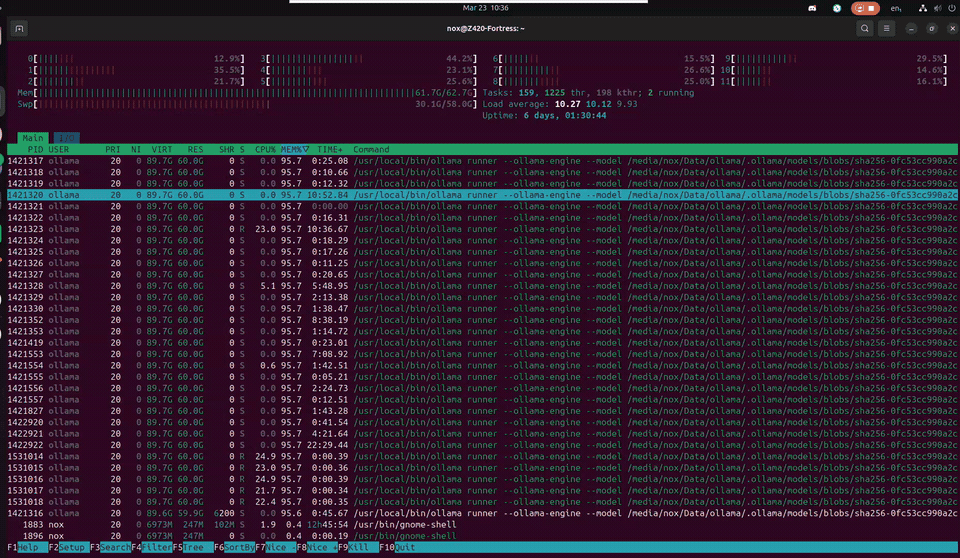The height and width of the screenshot is (558, 960).
Task: Click F4 Filter in function bar
Action: point(151,548)
